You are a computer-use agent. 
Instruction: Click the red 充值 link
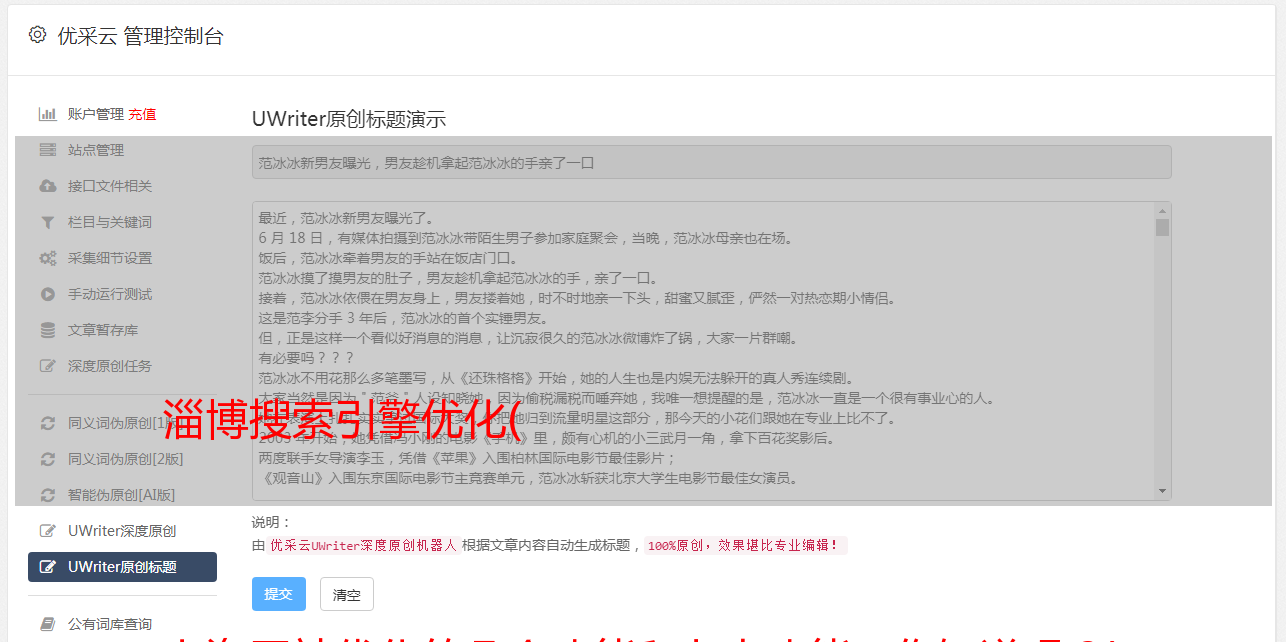click(142, 114)
